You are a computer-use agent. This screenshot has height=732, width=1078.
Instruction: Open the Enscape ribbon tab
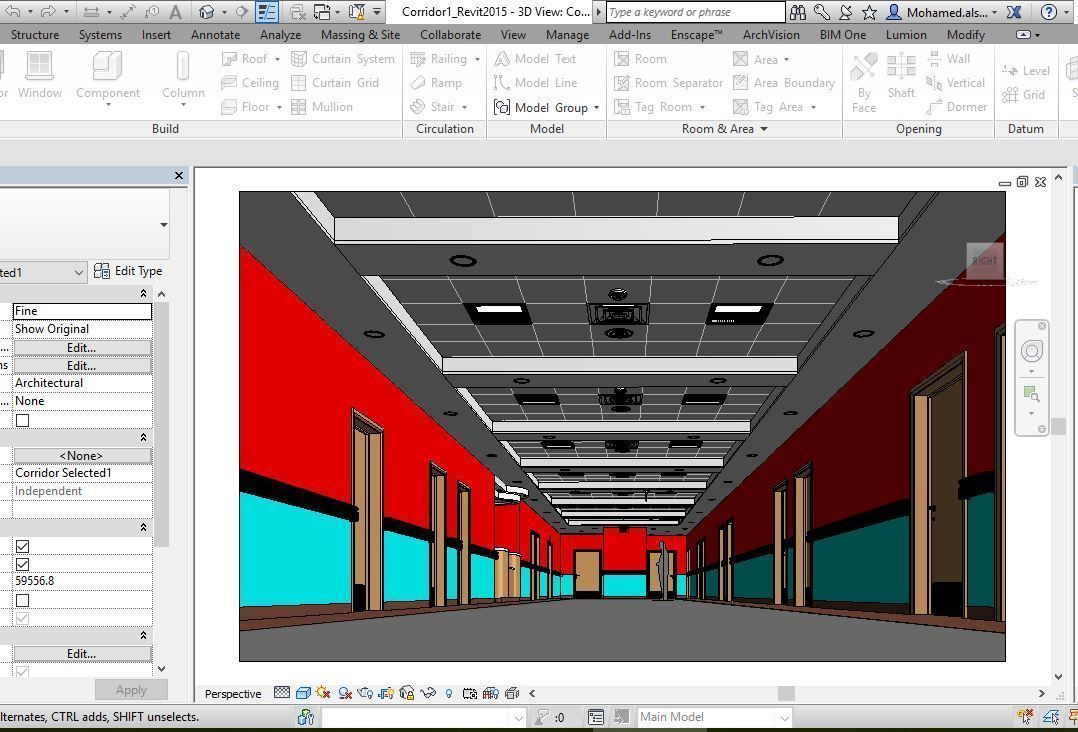click(696, 34)
